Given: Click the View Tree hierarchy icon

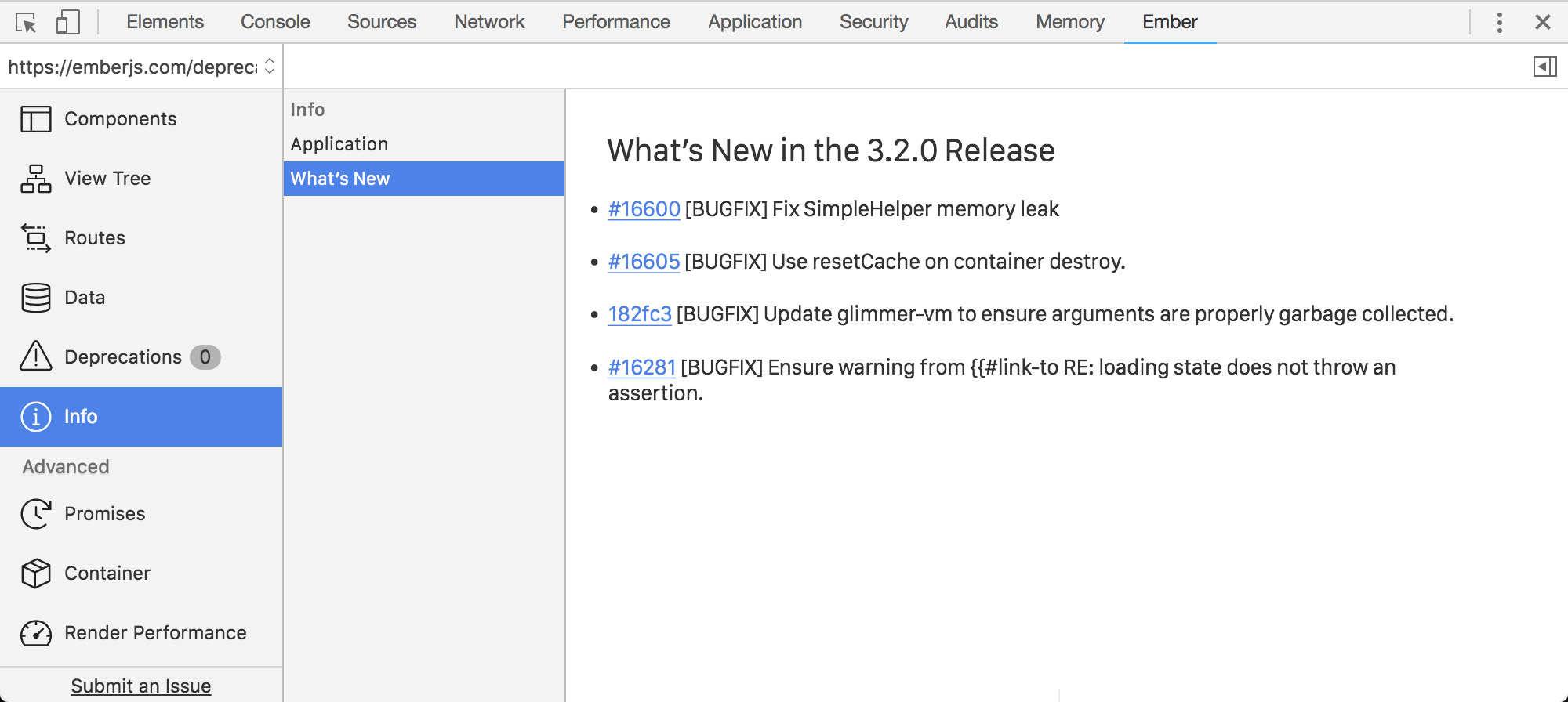Looking at the screenshot, I should (x=36, y=179).
